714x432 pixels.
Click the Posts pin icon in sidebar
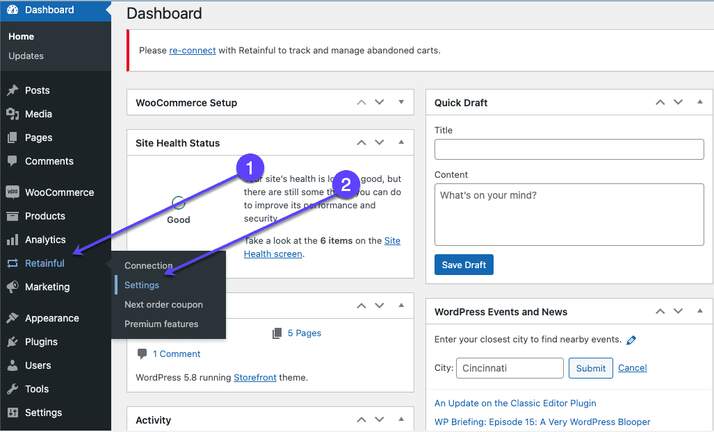12,90
